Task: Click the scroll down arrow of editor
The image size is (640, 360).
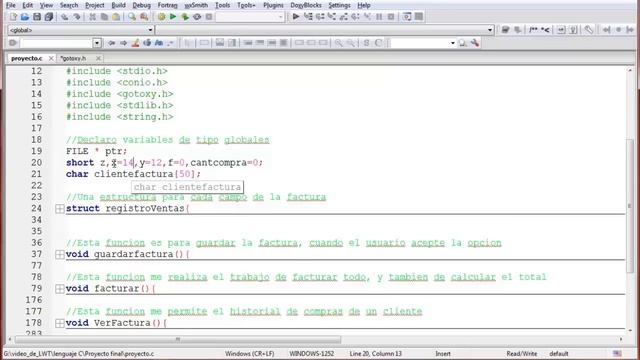Action: click(x=630, y=330)
